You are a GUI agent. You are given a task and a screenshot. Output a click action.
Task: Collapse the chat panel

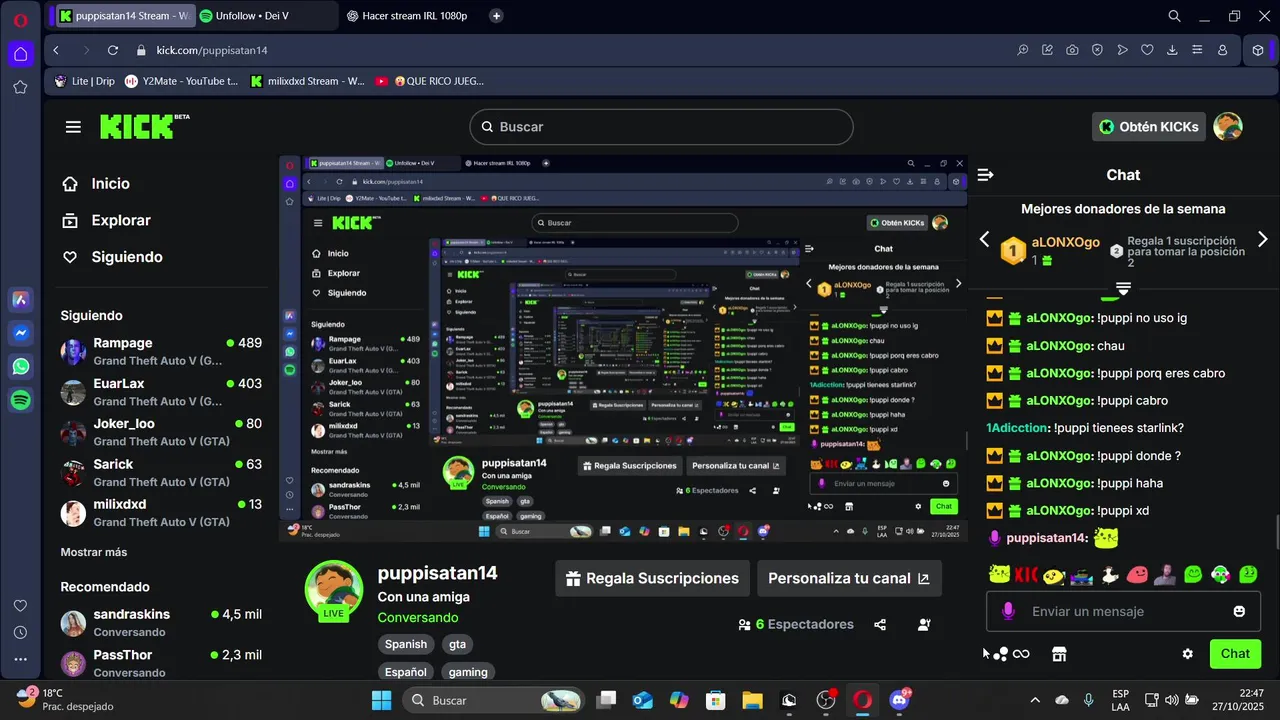tap(985, 175)
